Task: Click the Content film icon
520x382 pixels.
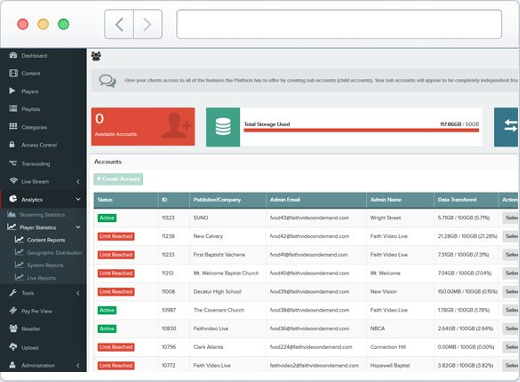Action: coord(13,73)
